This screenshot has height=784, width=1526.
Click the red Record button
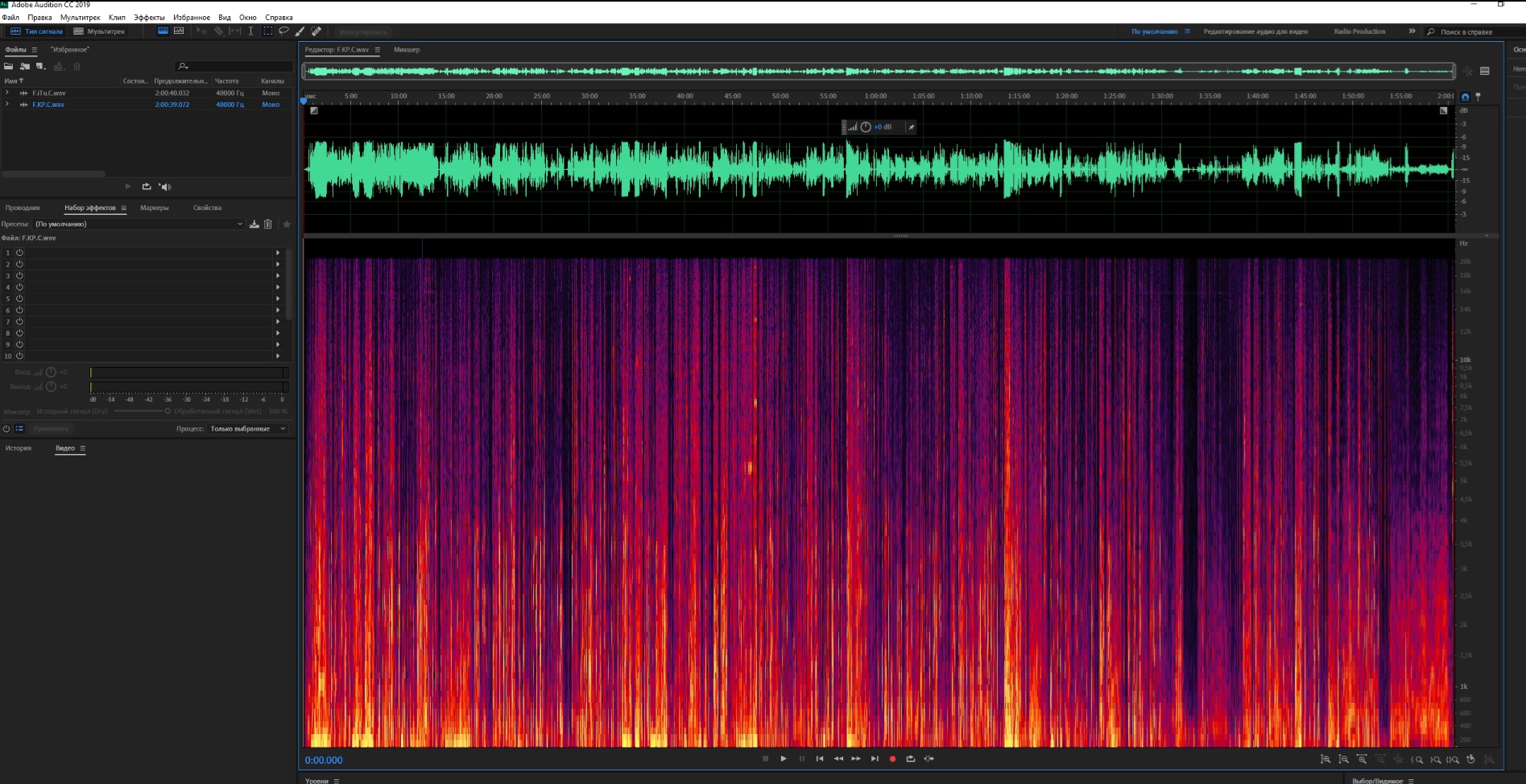pos(892,759)
